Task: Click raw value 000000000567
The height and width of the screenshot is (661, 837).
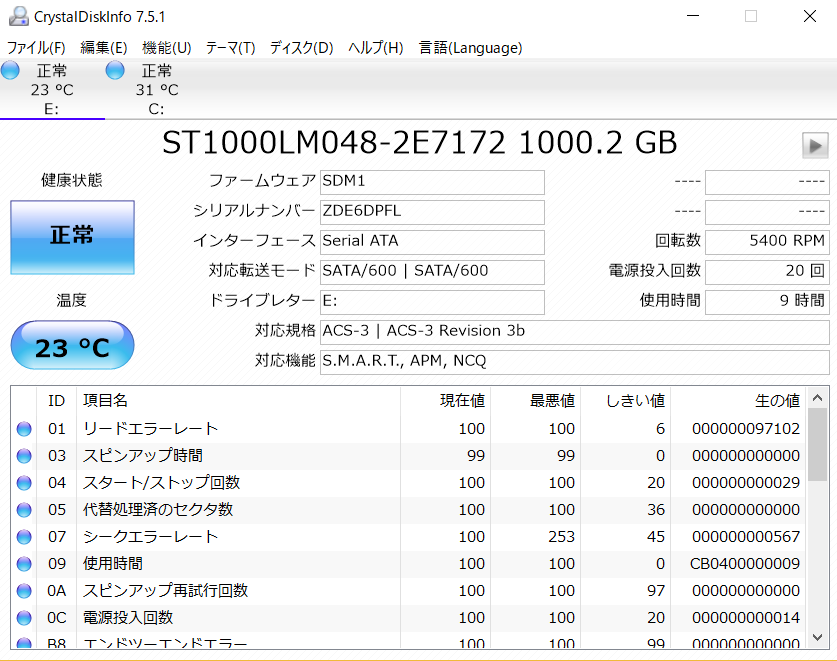Action: coord(746,537)
